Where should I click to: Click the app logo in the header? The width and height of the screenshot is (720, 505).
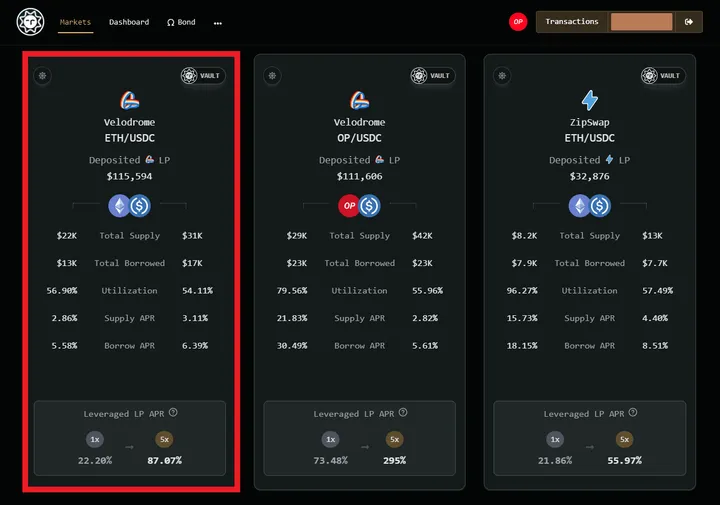click(x=31, y=22)
